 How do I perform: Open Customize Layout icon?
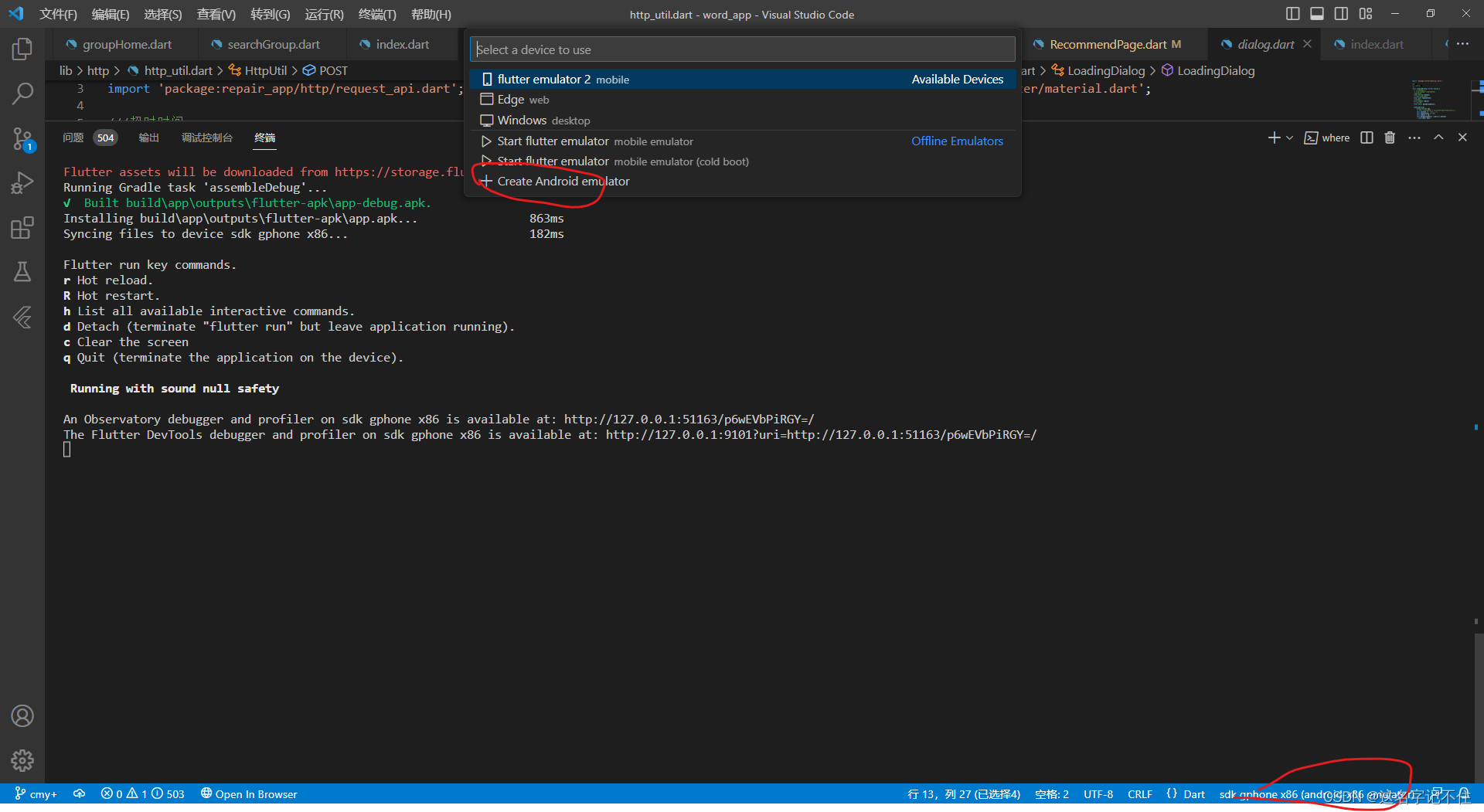coord(1366,14)
